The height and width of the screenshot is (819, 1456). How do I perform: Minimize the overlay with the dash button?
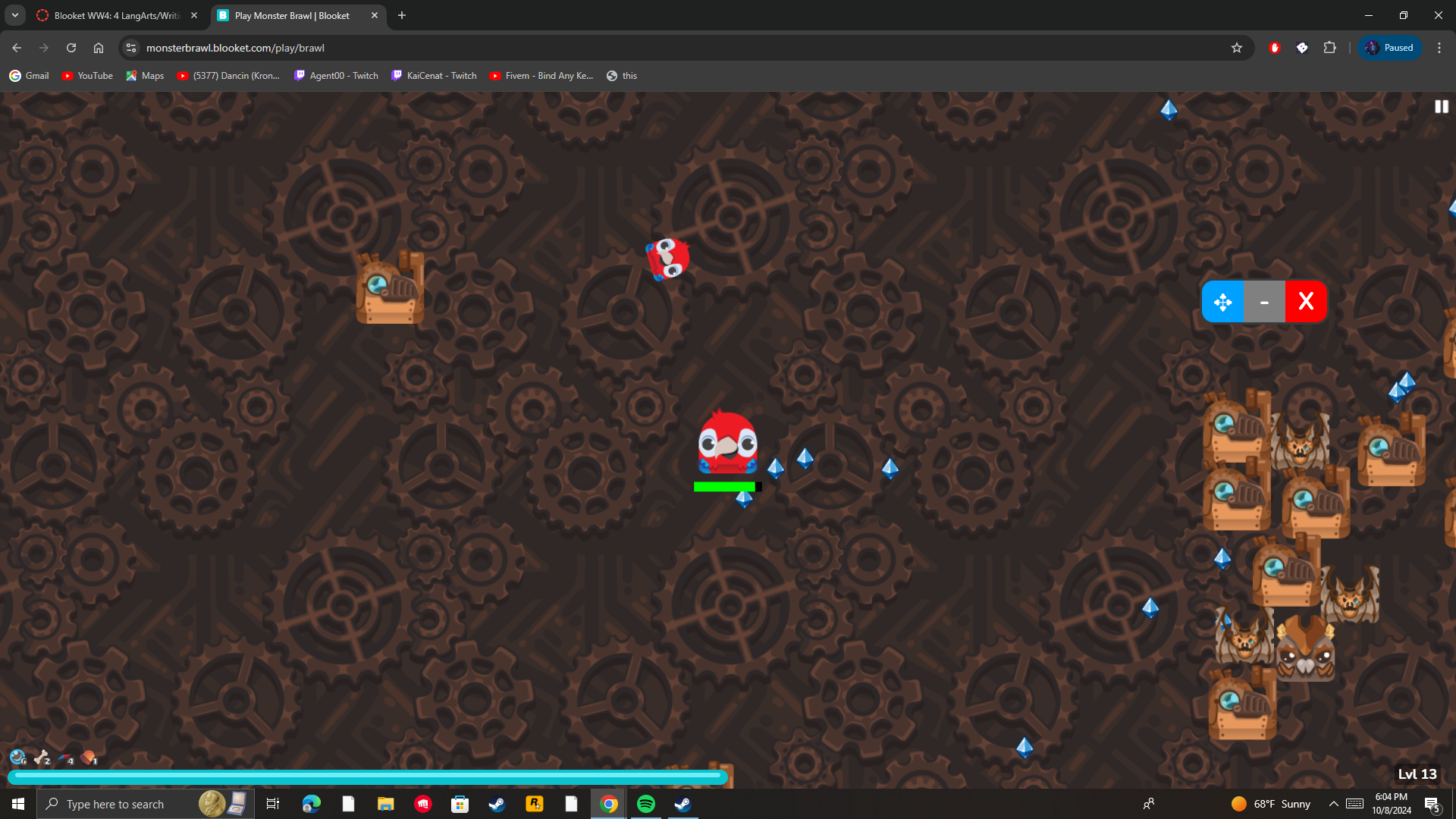1264,302
